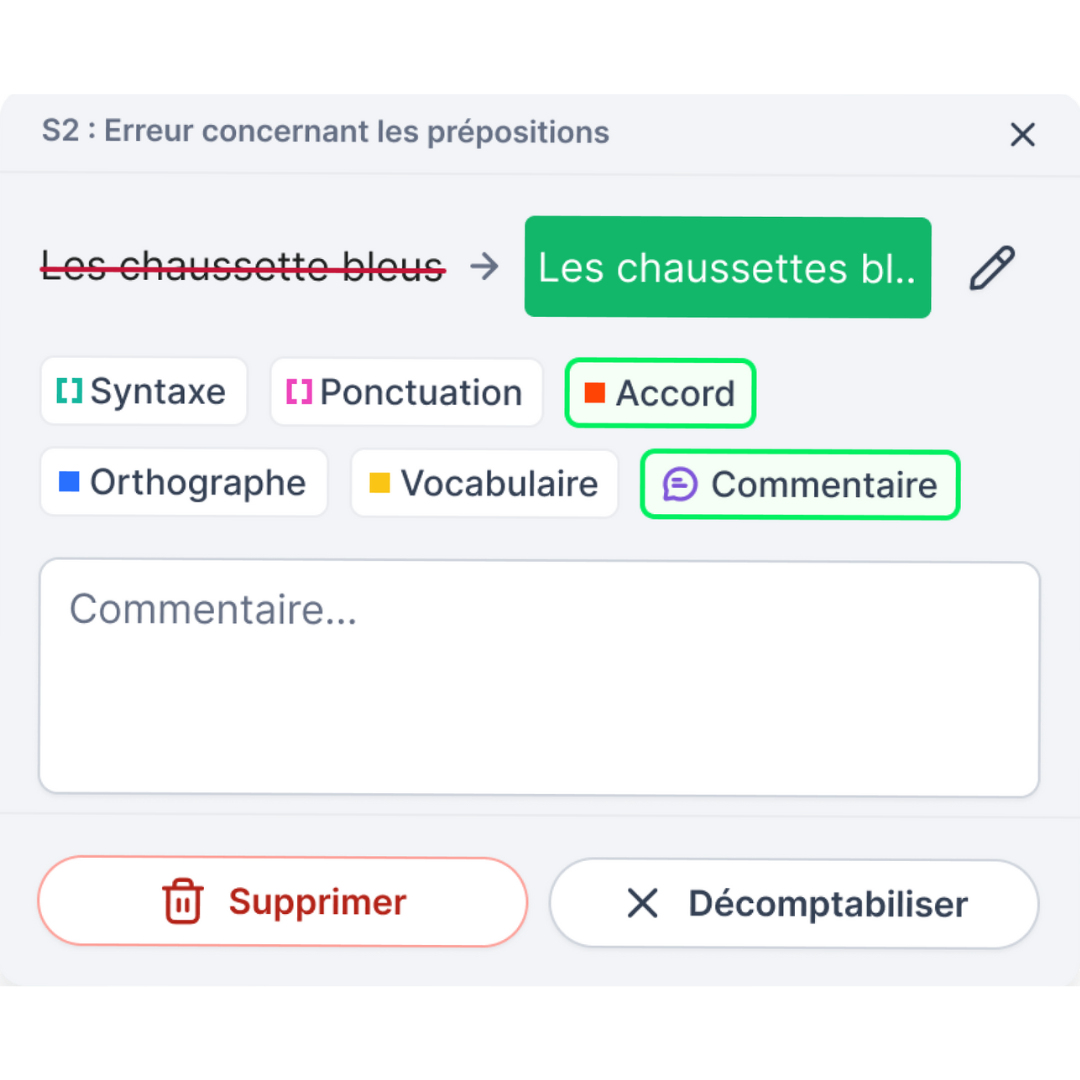Click into the Commentaire text field

[x=539, y=678]
